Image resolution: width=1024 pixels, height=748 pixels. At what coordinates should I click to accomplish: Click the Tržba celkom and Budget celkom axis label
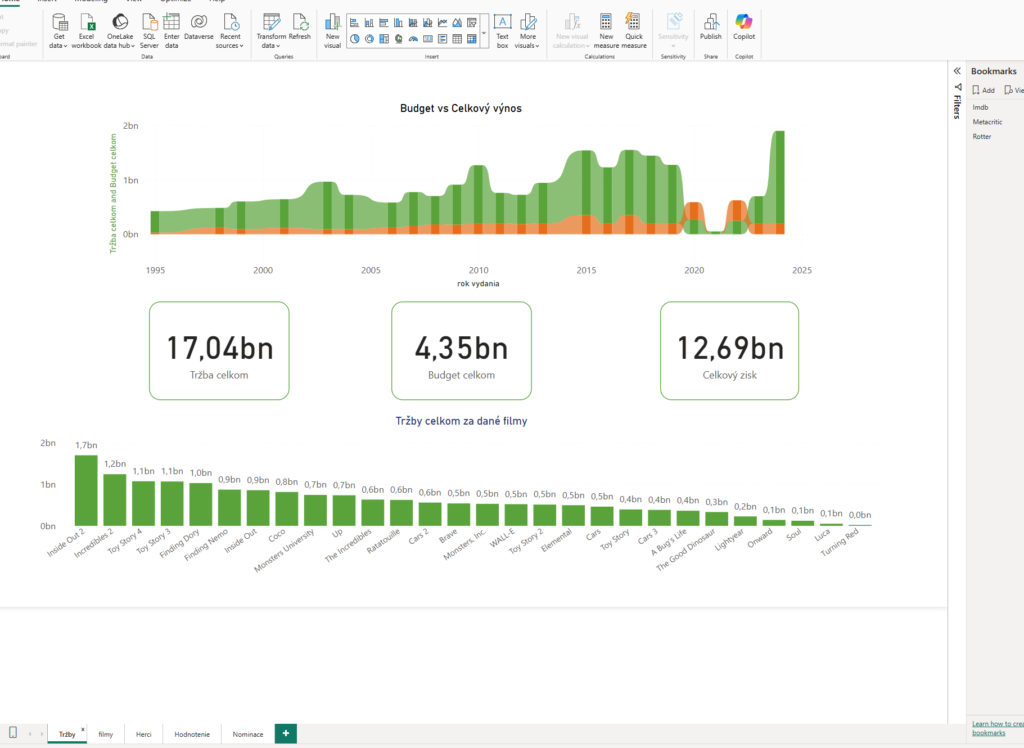pyautogui.click(x=113, y=193)
